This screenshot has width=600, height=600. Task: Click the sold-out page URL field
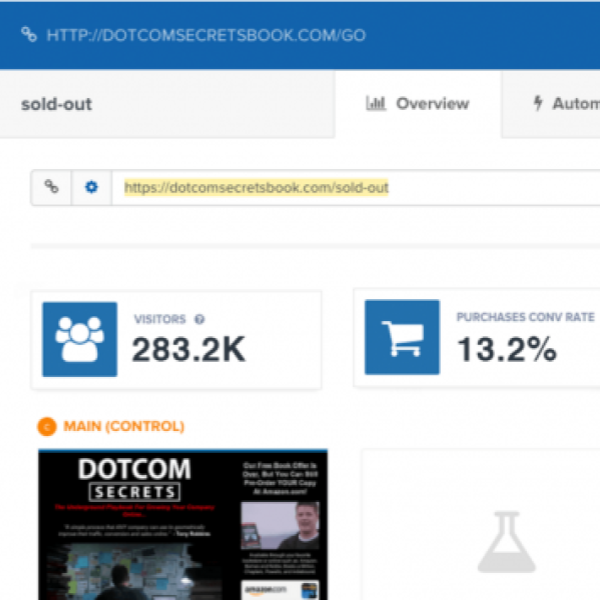coord(356,187)
